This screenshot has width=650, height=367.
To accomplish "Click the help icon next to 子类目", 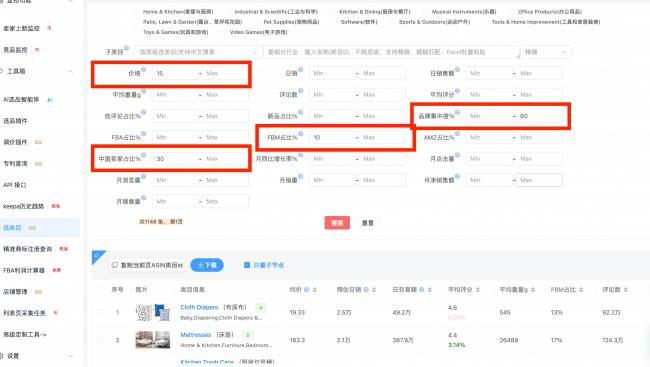I will coord(126,48).
